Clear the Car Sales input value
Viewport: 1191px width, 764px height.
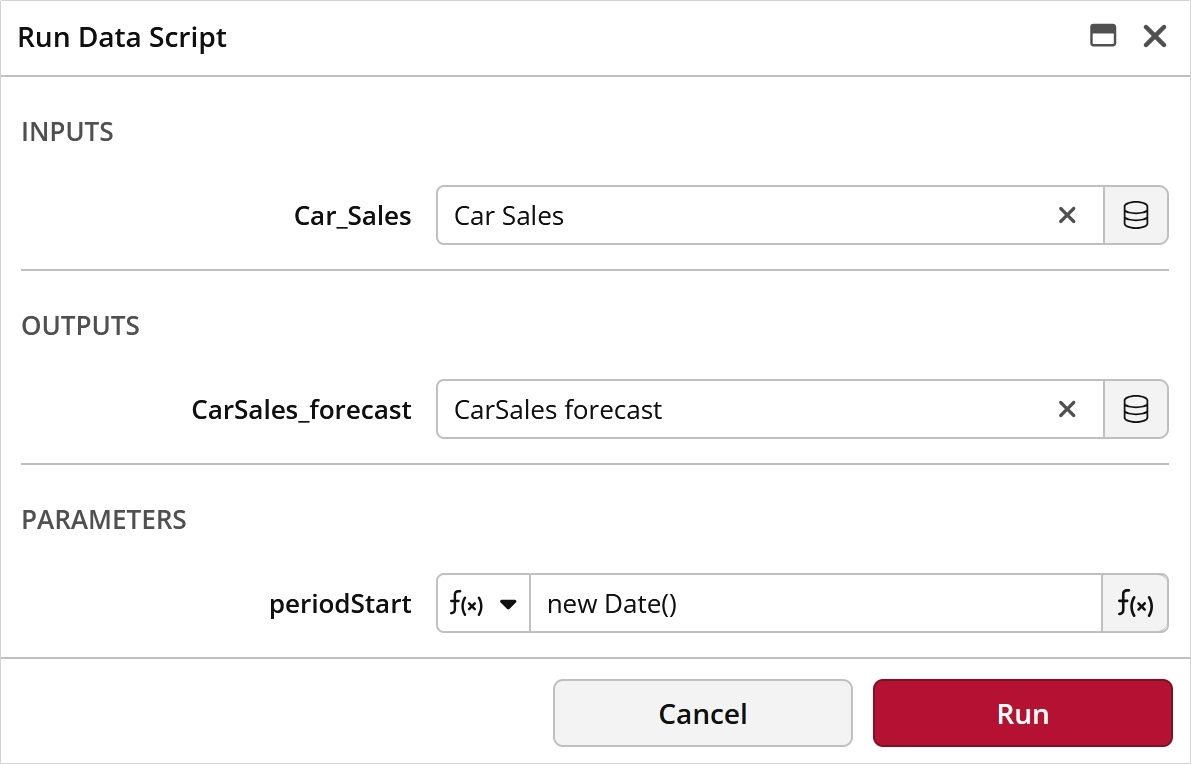coord(1066,216)
